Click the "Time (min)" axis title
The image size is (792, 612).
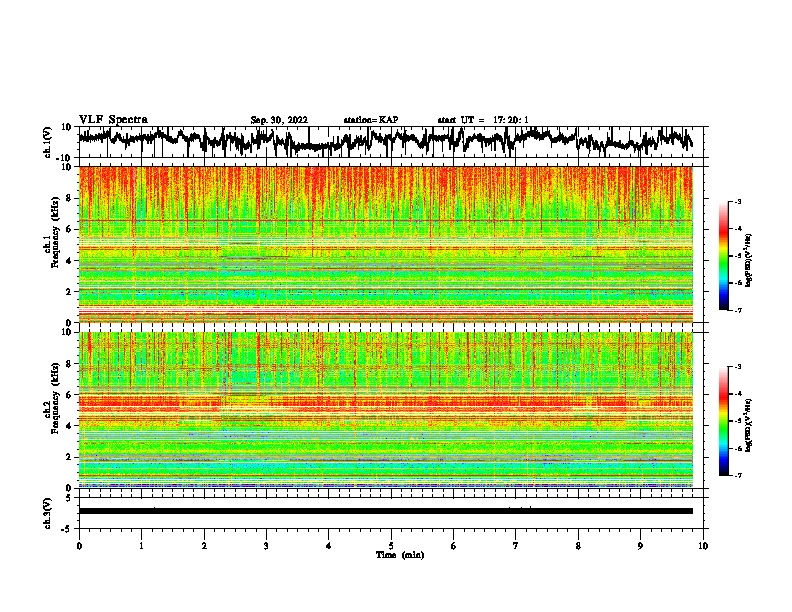tap(400, 555)
